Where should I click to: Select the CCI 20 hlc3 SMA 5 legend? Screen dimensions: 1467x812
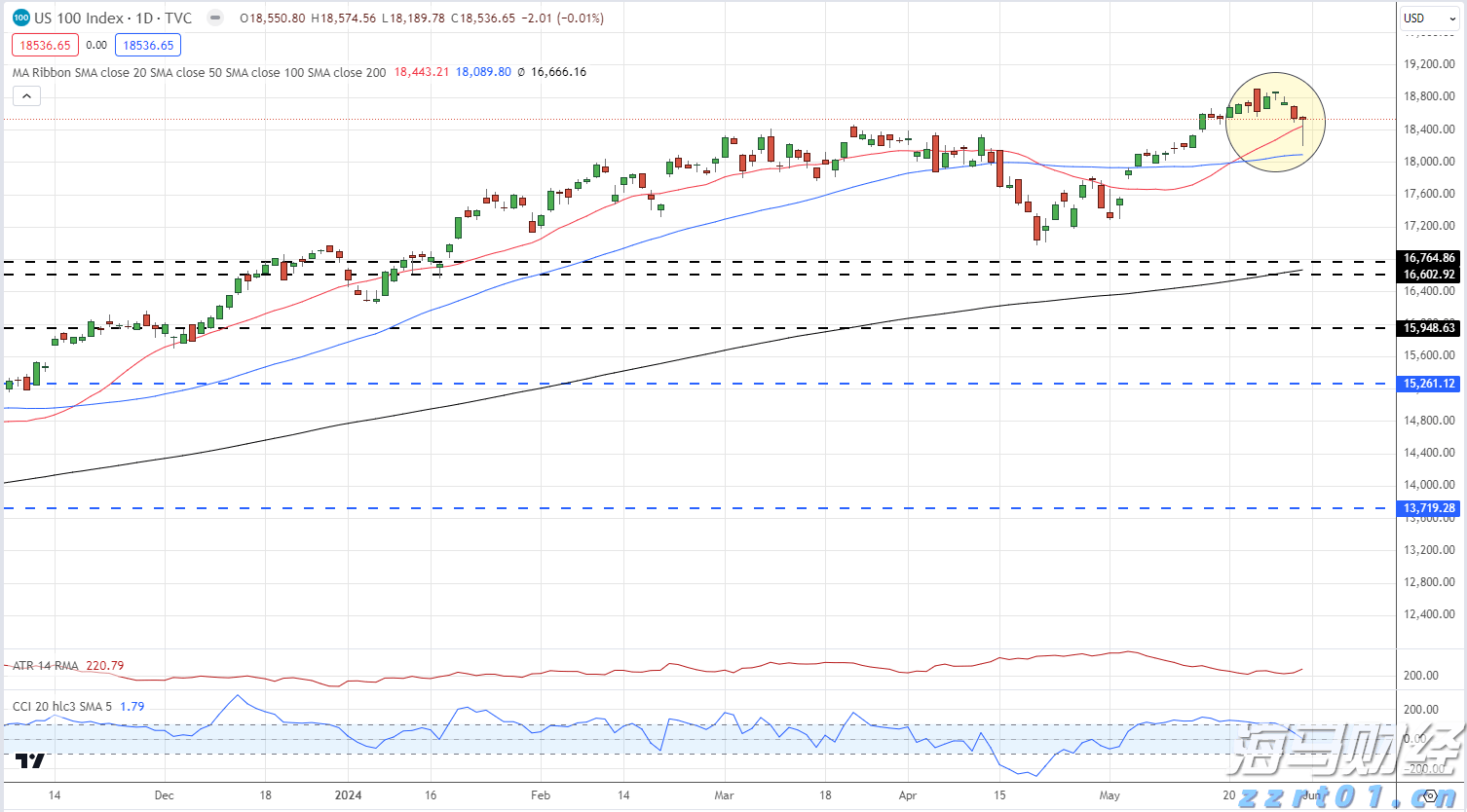62,706
